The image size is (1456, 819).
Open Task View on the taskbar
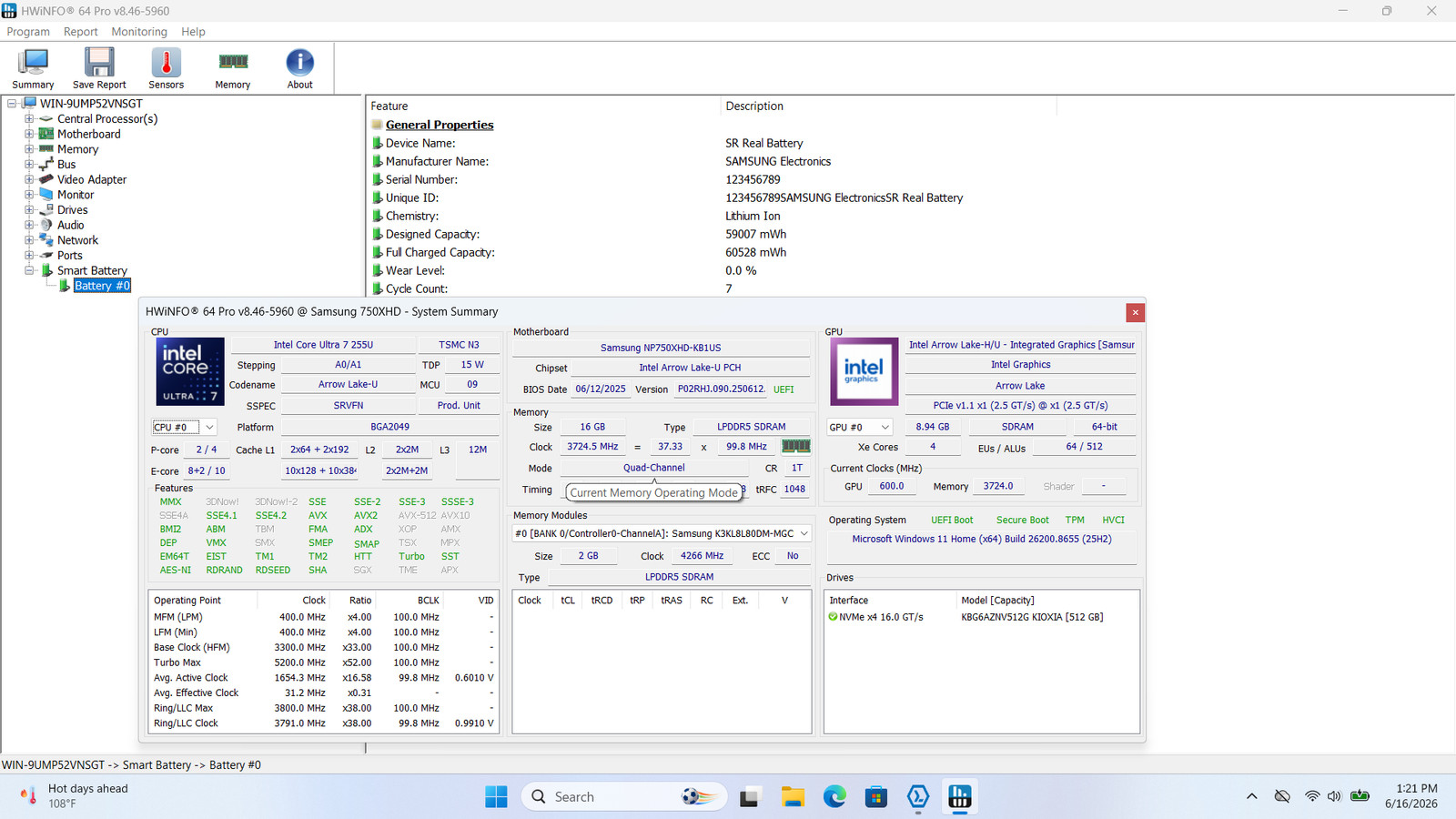[749, 797]
